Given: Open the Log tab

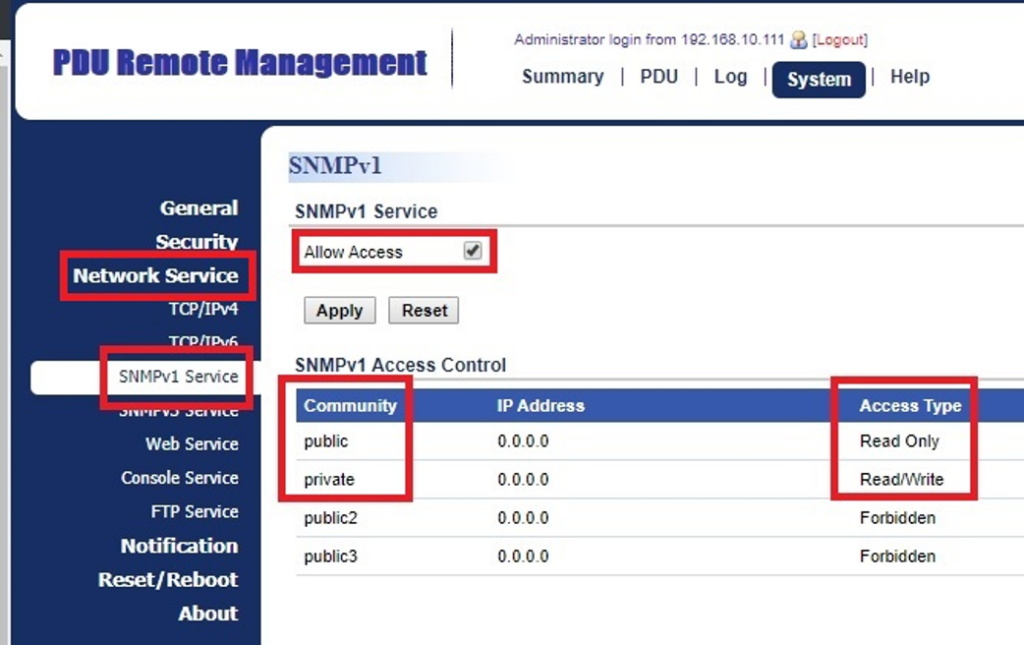Looking at the screenshot, I should pos(731,77).
